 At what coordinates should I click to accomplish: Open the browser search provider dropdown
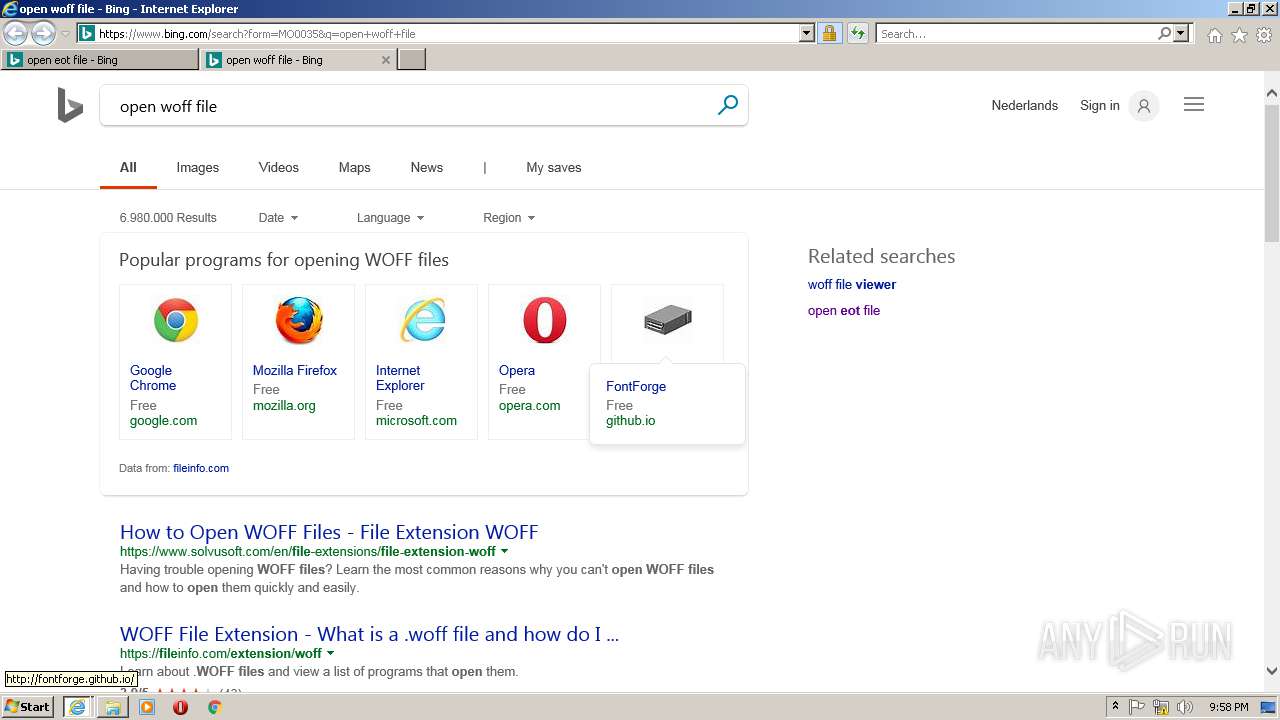coord(1181,33)
